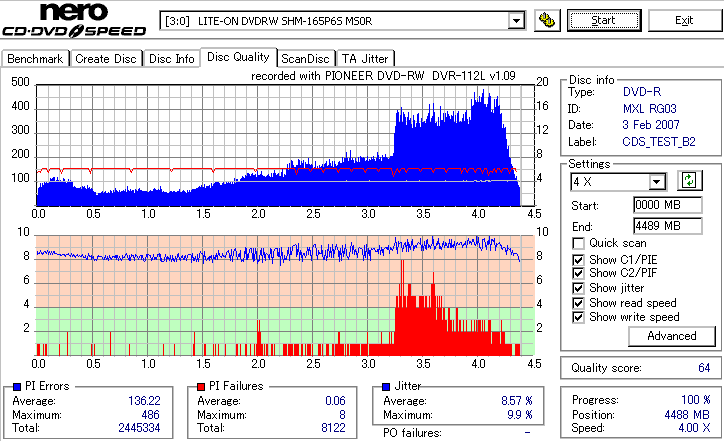The height and width of the screenshot is (441, 724).
Task: Click the LITE-ON DVDRW drive combo box
Action: (342, 21)
